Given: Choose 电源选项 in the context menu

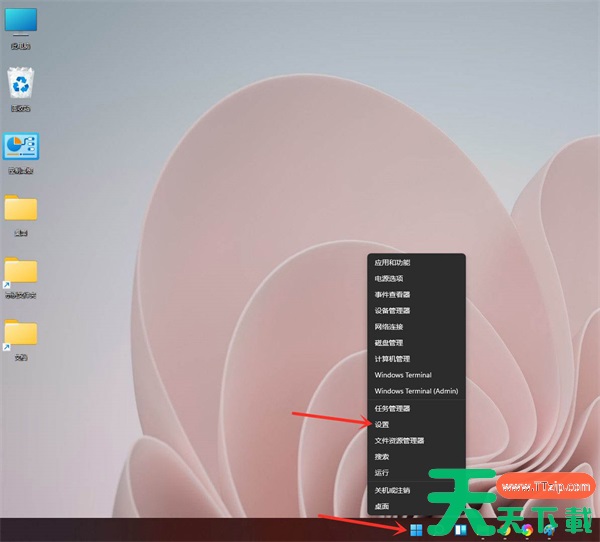Looking at the screenshot, I should coord(416,279).
